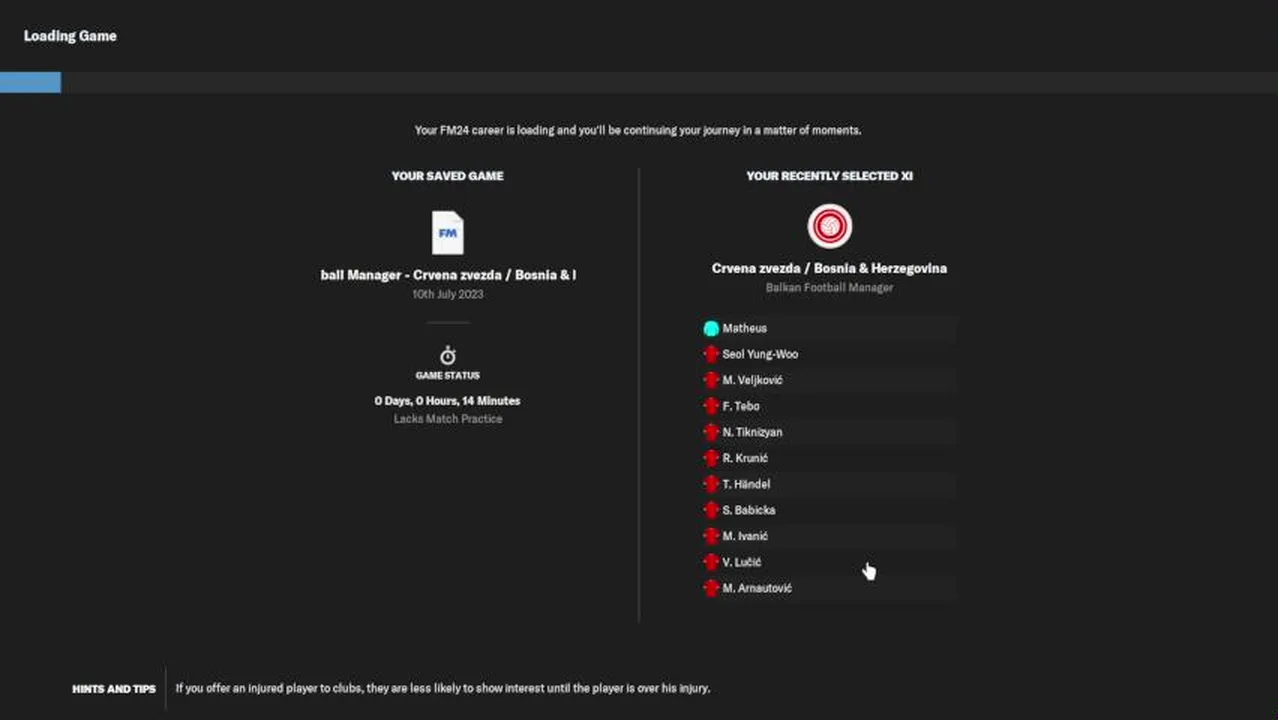Select player name M. Arnautović
This screenshot has width=1278, height=720.
pyautogui.click(x=757, y=588)
